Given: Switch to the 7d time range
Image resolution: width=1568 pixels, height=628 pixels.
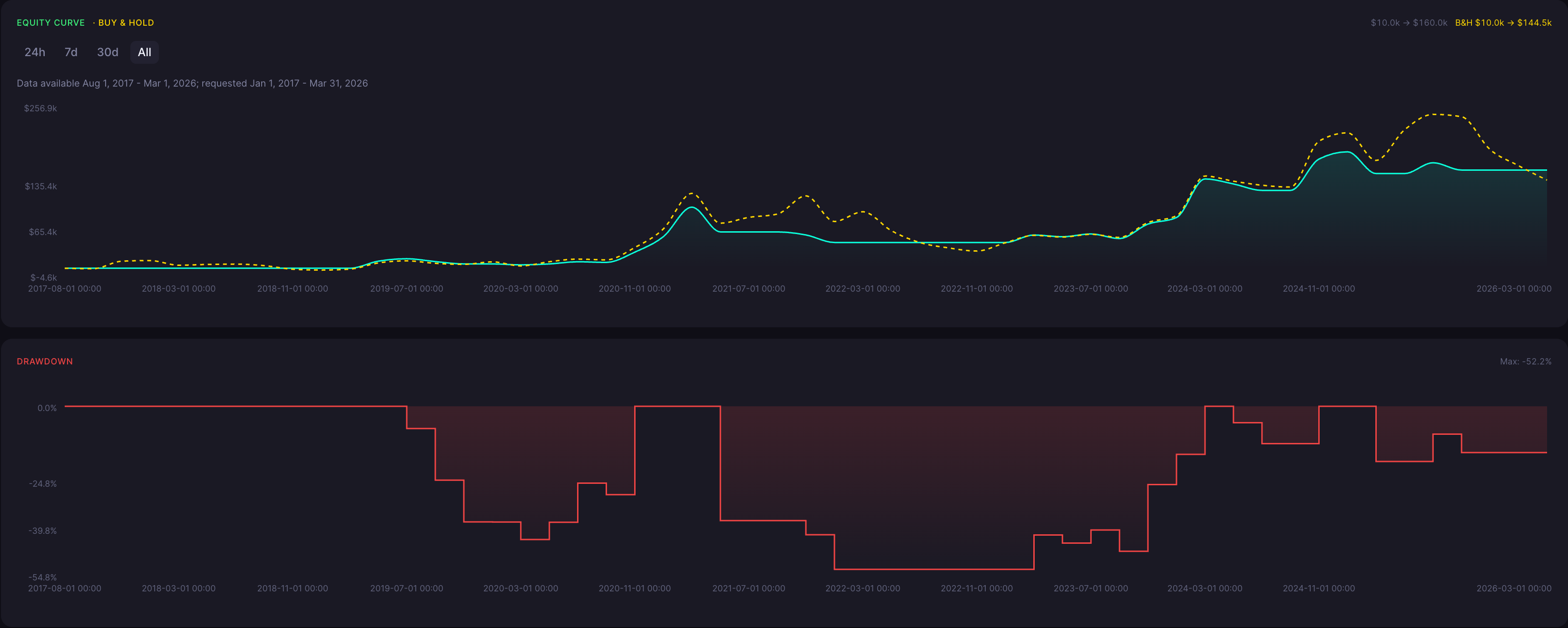Looking at the screenshot, I should [71, 52].
